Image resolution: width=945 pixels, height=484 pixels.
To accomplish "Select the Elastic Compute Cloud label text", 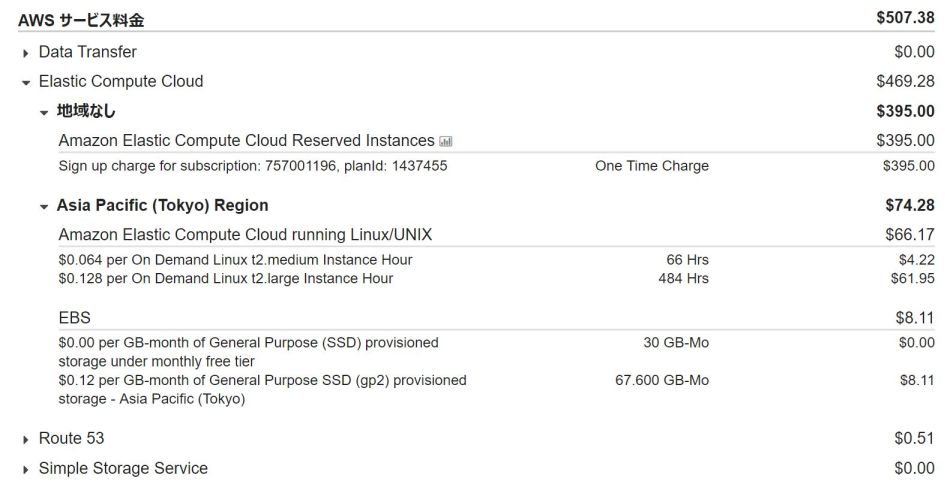I will pos(120,81).
